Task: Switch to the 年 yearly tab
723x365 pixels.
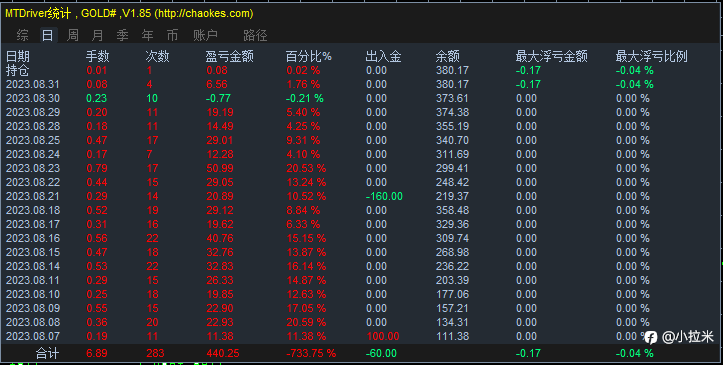Action: coord(147,35)
